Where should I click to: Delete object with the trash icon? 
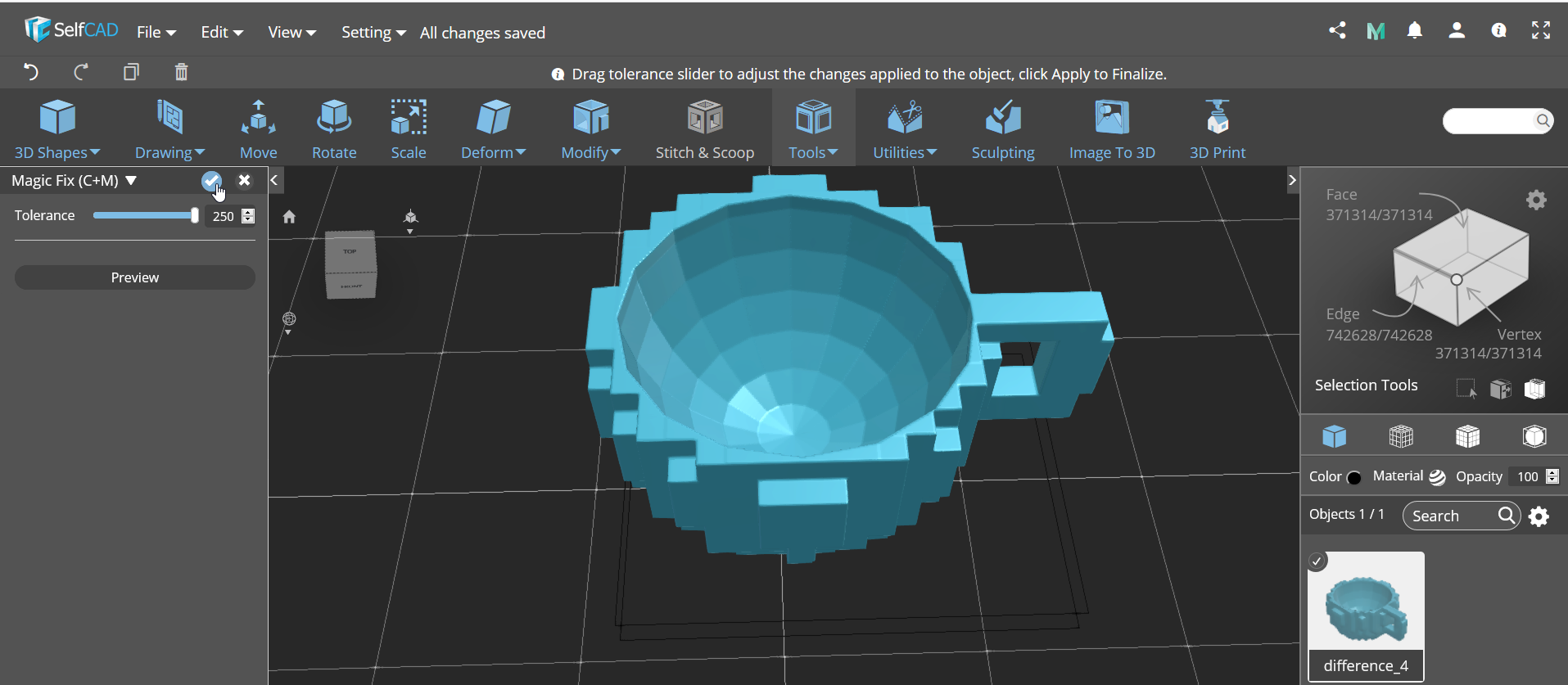[x=182, y=72]
